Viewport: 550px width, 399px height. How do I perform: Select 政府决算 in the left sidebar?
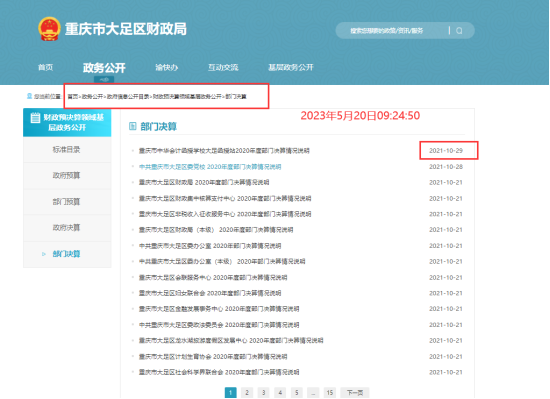(x=67, y=228)
